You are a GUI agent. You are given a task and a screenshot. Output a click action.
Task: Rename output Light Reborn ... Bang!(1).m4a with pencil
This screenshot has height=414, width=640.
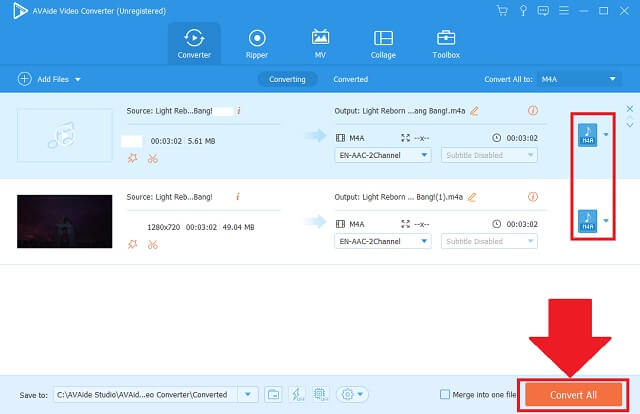pos(472,197)
